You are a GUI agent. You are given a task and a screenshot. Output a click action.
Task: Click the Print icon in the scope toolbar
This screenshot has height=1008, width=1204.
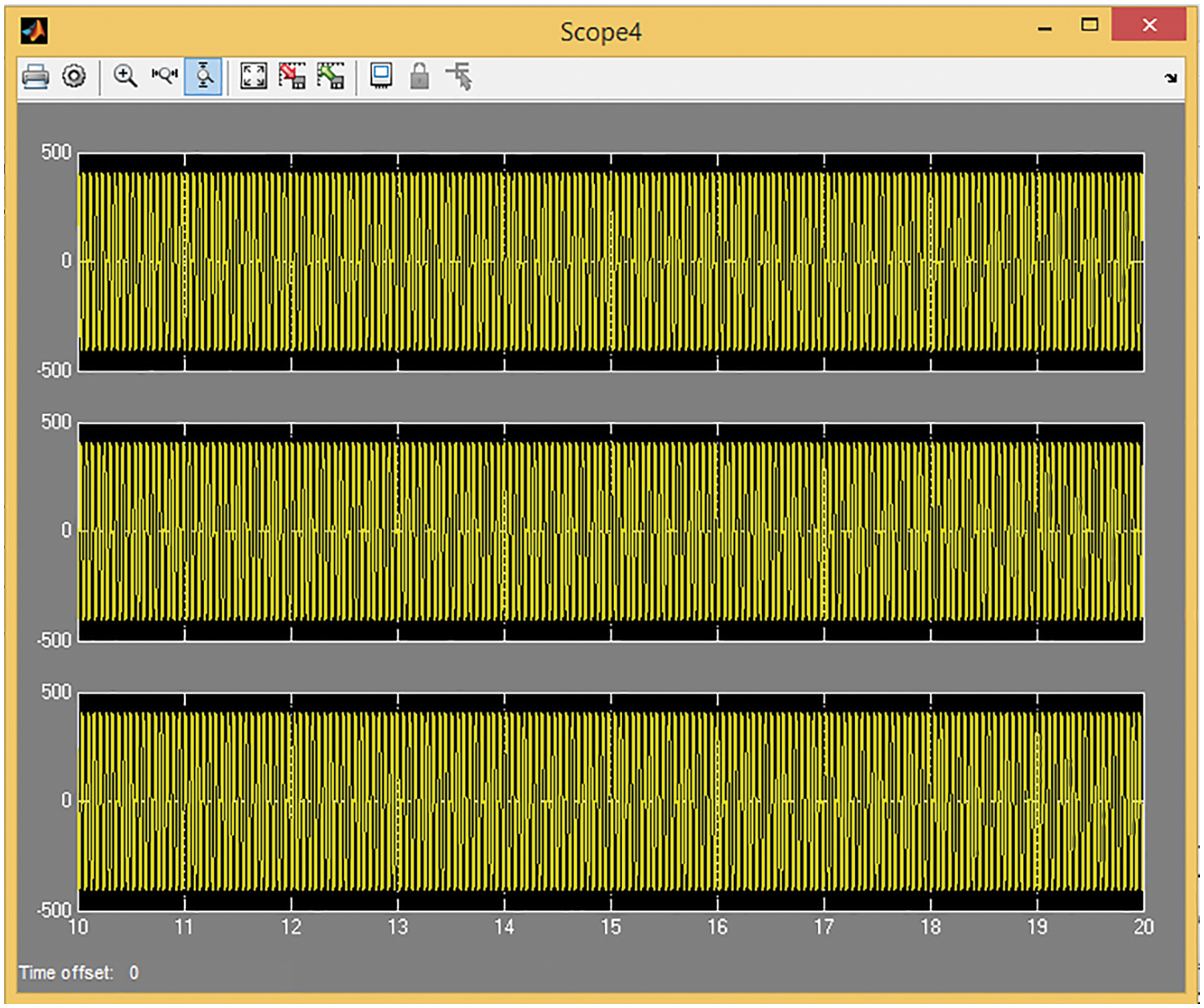[x=35, y=77]
